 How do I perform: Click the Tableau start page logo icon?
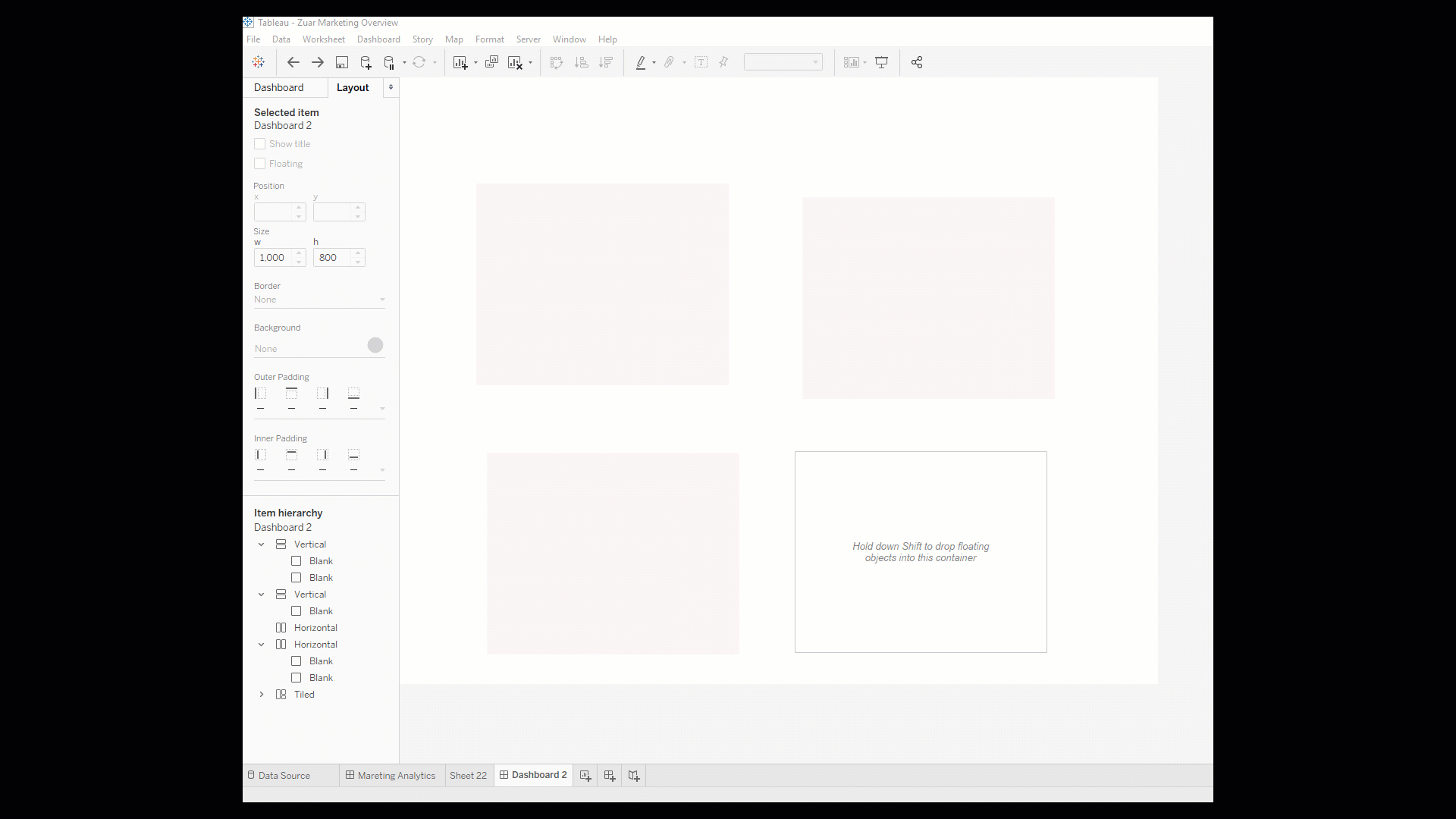pos(259,62)
